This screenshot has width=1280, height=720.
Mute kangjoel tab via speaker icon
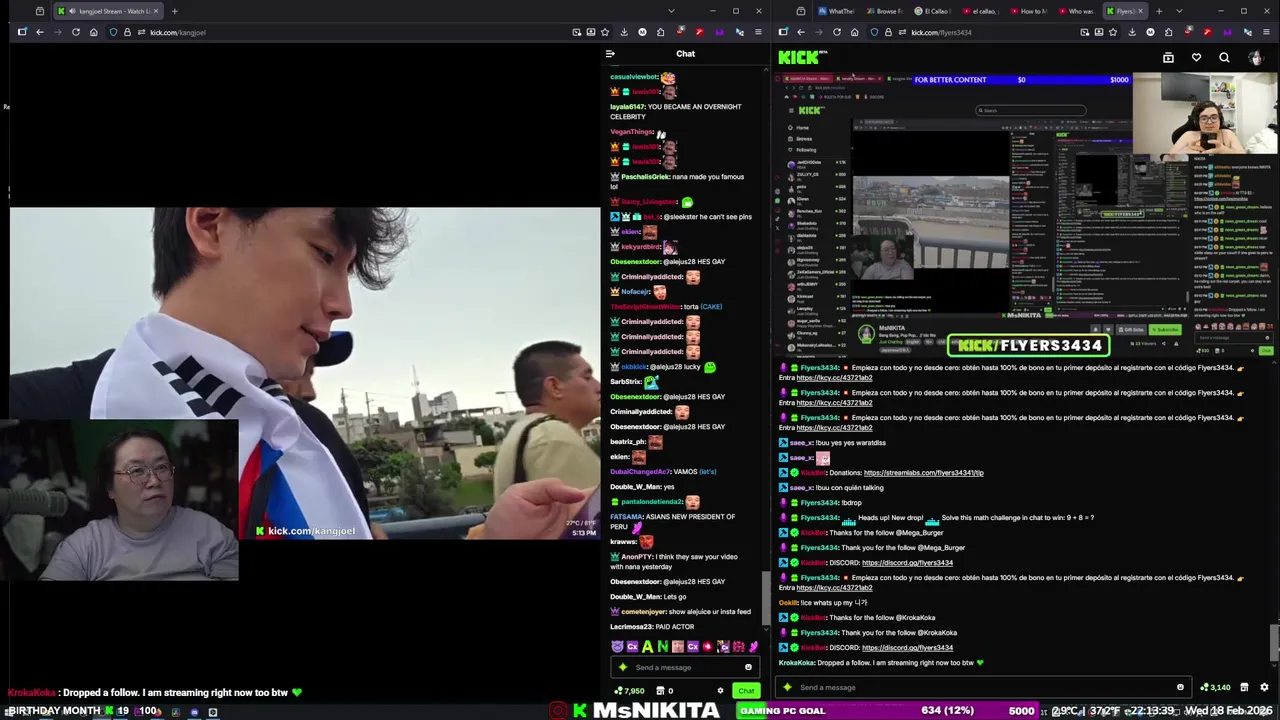[x=72, y=11]
